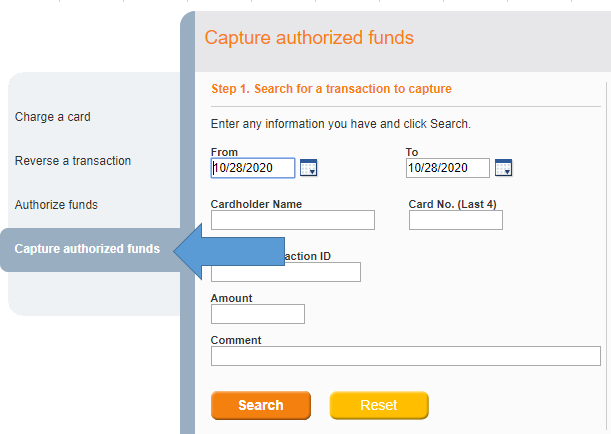611x434 pixels.
Task: Click into the Amount field
Action: [x=257, y=314]
